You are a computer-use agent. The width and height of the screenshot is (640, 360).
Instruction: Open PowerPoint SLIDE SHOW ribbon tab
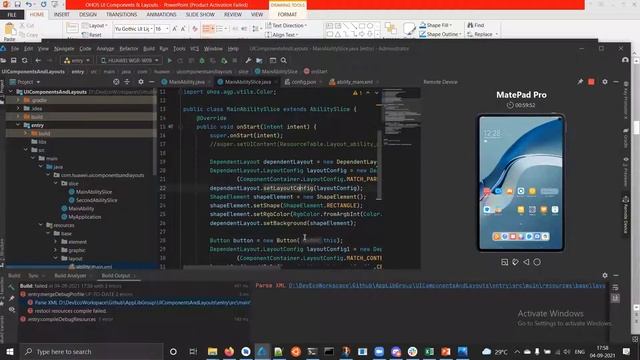pyautogui.click(x=200, y=14)
